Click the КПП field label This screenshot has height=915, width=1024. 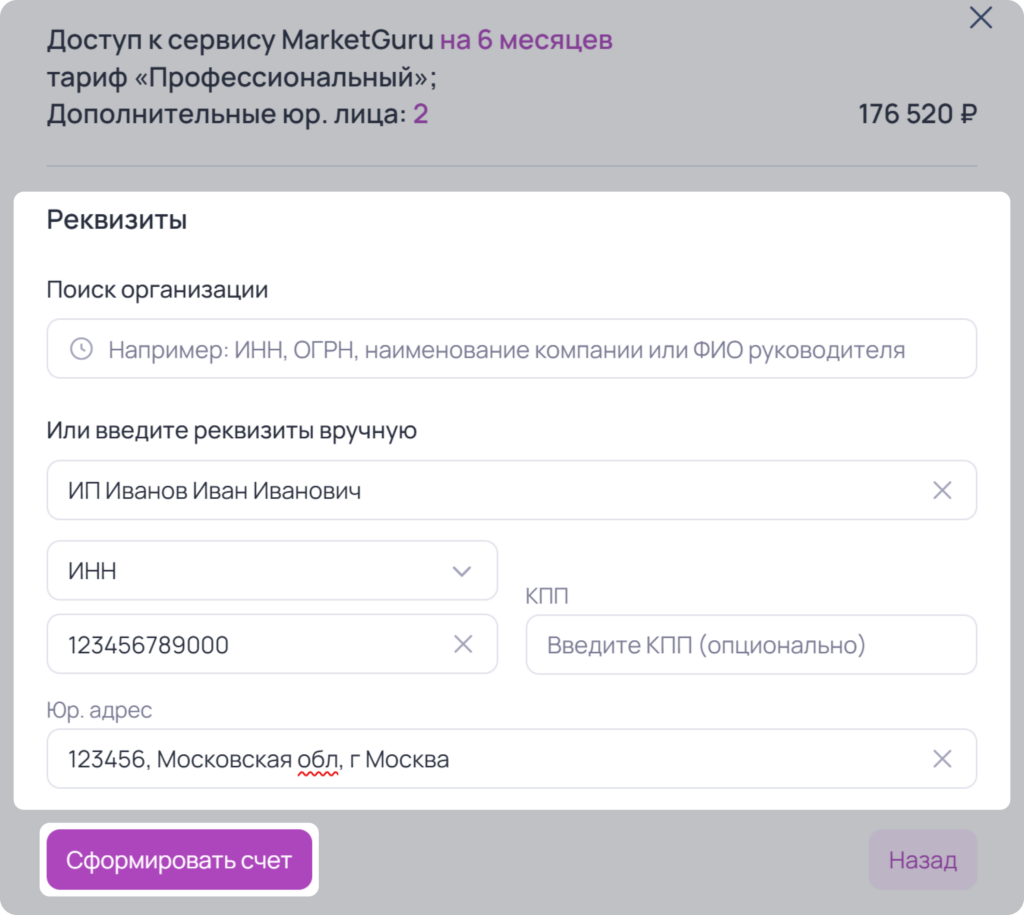547,596
